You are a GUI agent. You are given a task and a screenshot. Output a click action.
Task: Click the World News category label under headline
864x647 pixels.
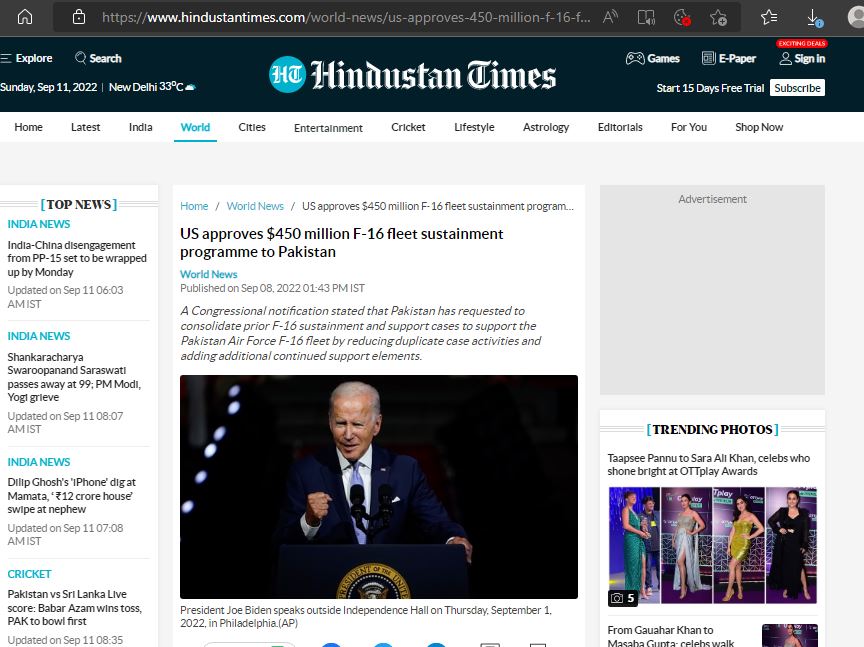pyautogui.click(x=208, y=274)
